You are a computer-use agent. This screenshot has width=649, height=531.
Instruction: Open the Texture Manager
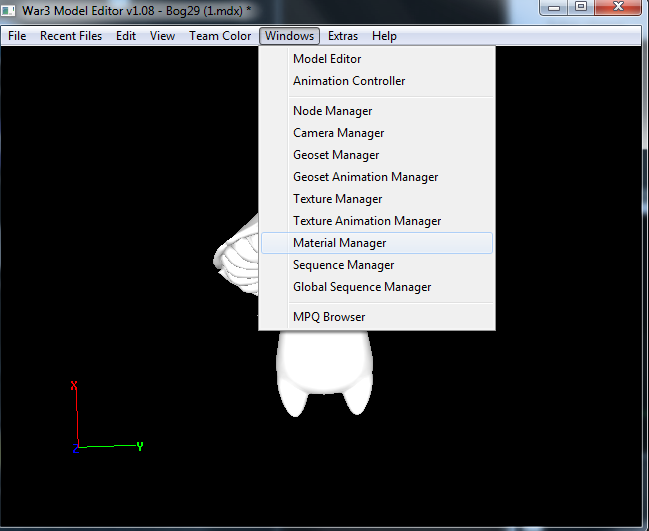377,199
